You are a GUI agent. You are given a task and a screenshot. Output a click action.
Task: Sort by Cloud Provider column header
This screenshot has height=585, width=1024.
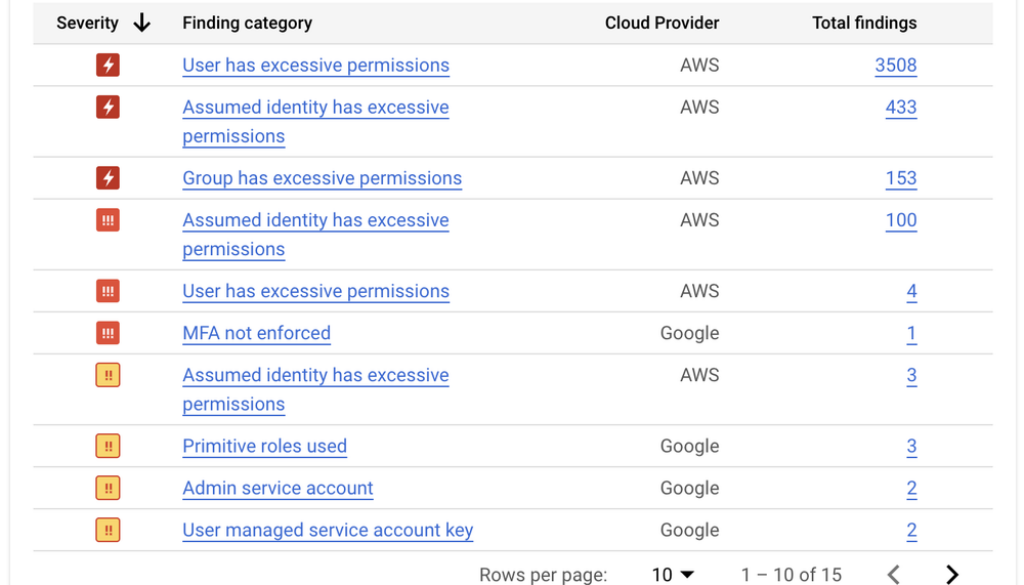[661, 23]
